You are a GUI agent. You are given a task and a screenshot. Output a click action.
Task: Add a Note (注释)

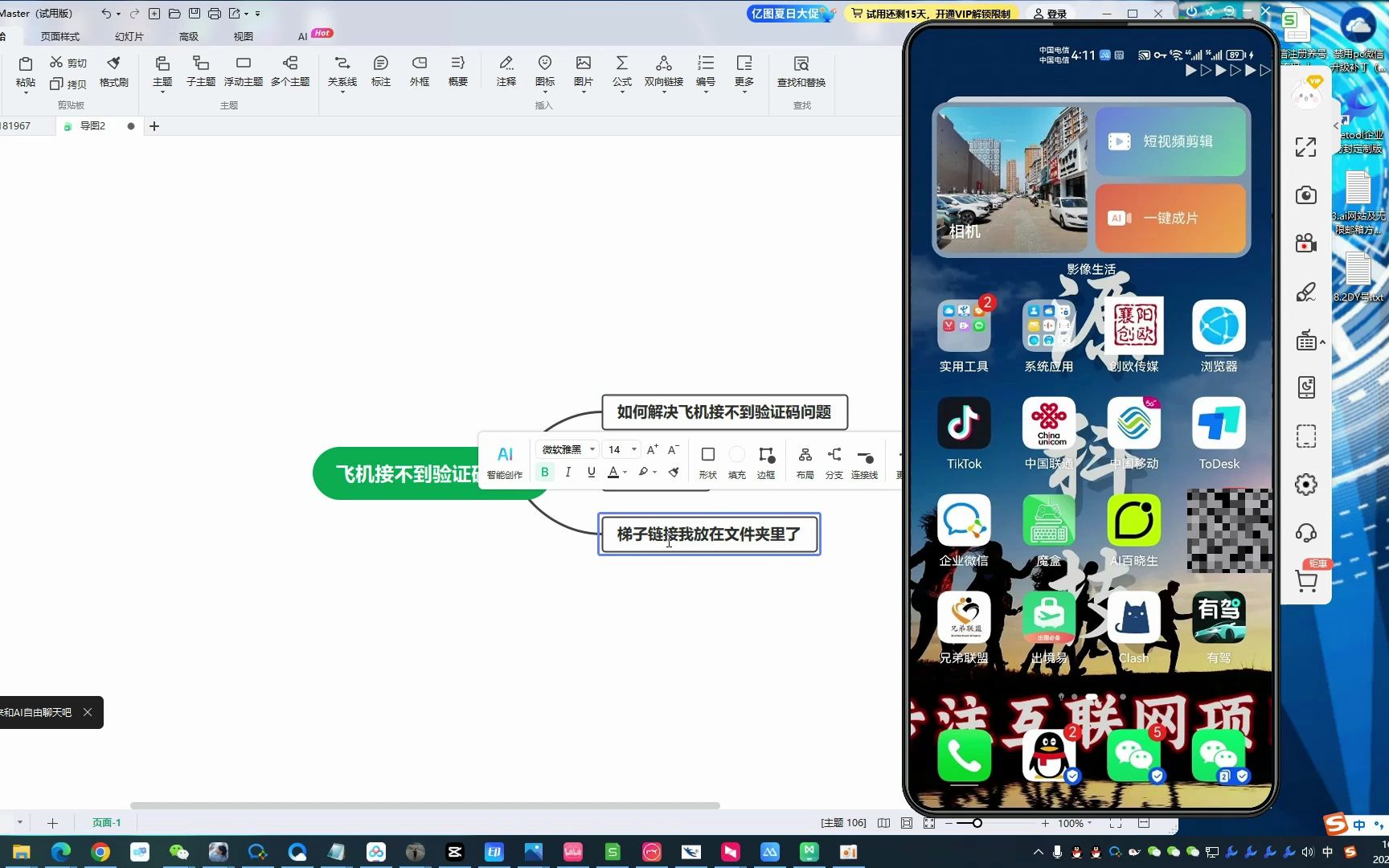click(506, 71)
